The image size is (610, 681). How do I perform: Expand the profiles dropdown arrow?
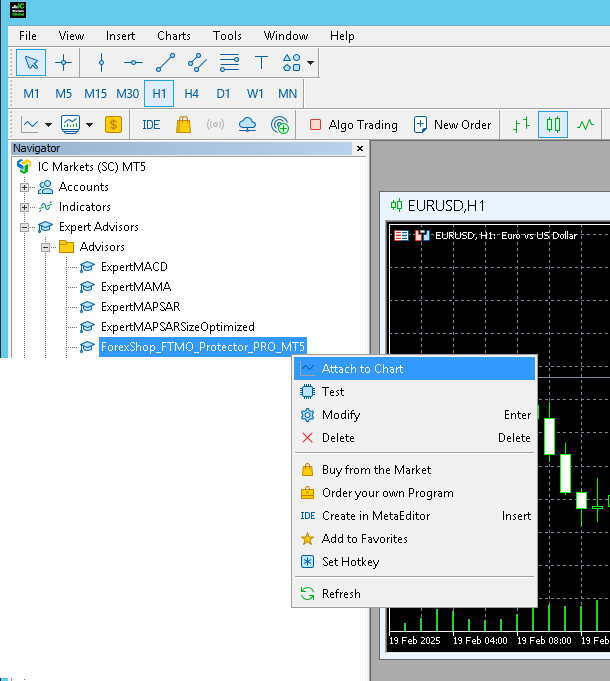[x=89, y=125]
